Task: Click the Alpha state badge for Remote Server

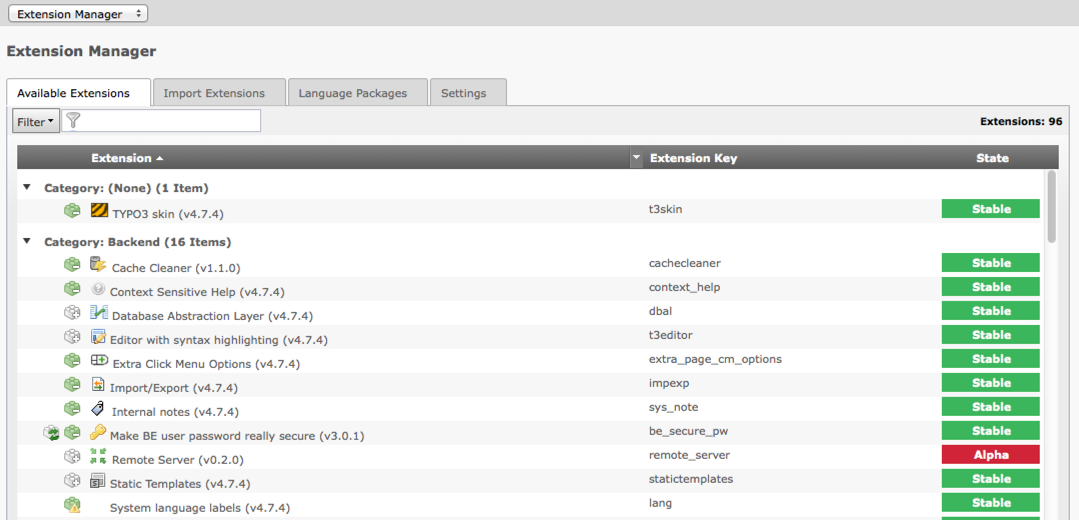Action: coord(991,455)
